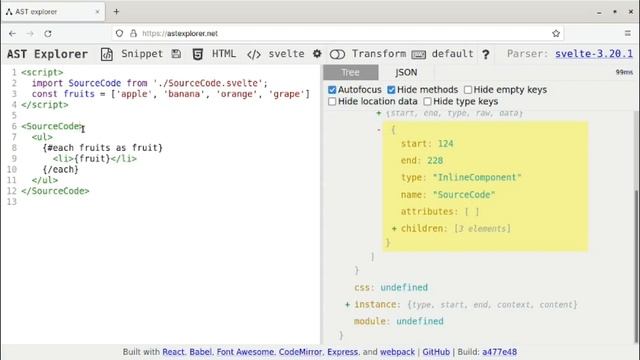This screenshot has width=640, height=360.
Task: Click the 'end: 228' tree row
Action: 422,160
